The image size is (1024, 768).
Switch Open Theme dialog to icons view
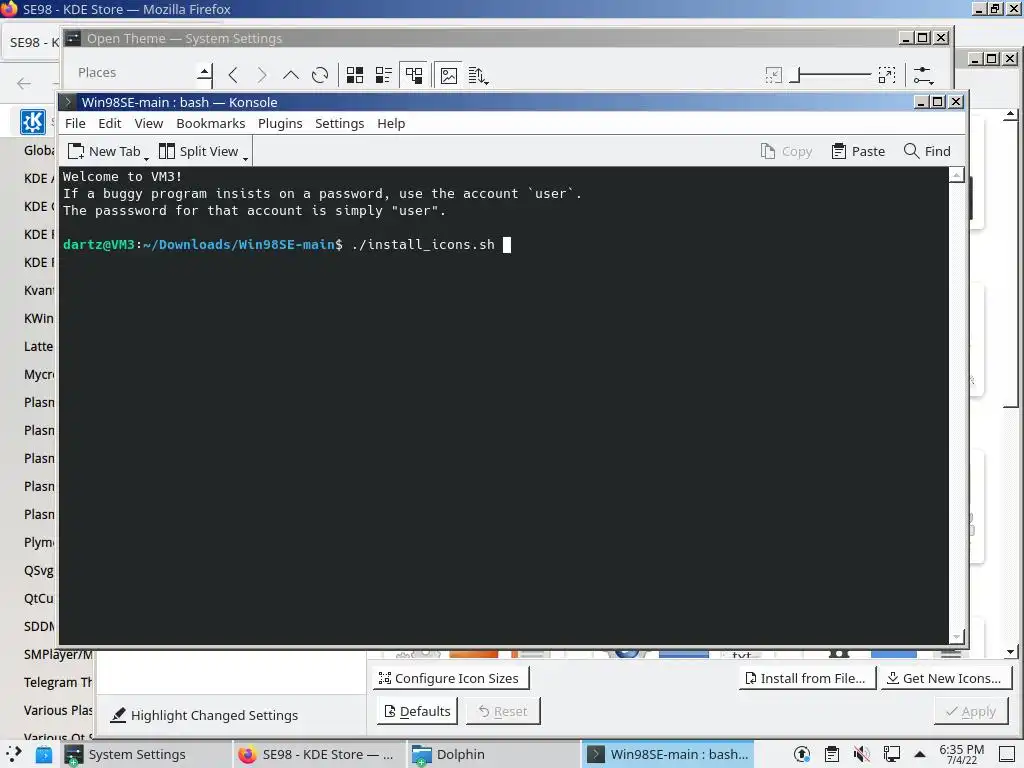(x=355, y=75)
